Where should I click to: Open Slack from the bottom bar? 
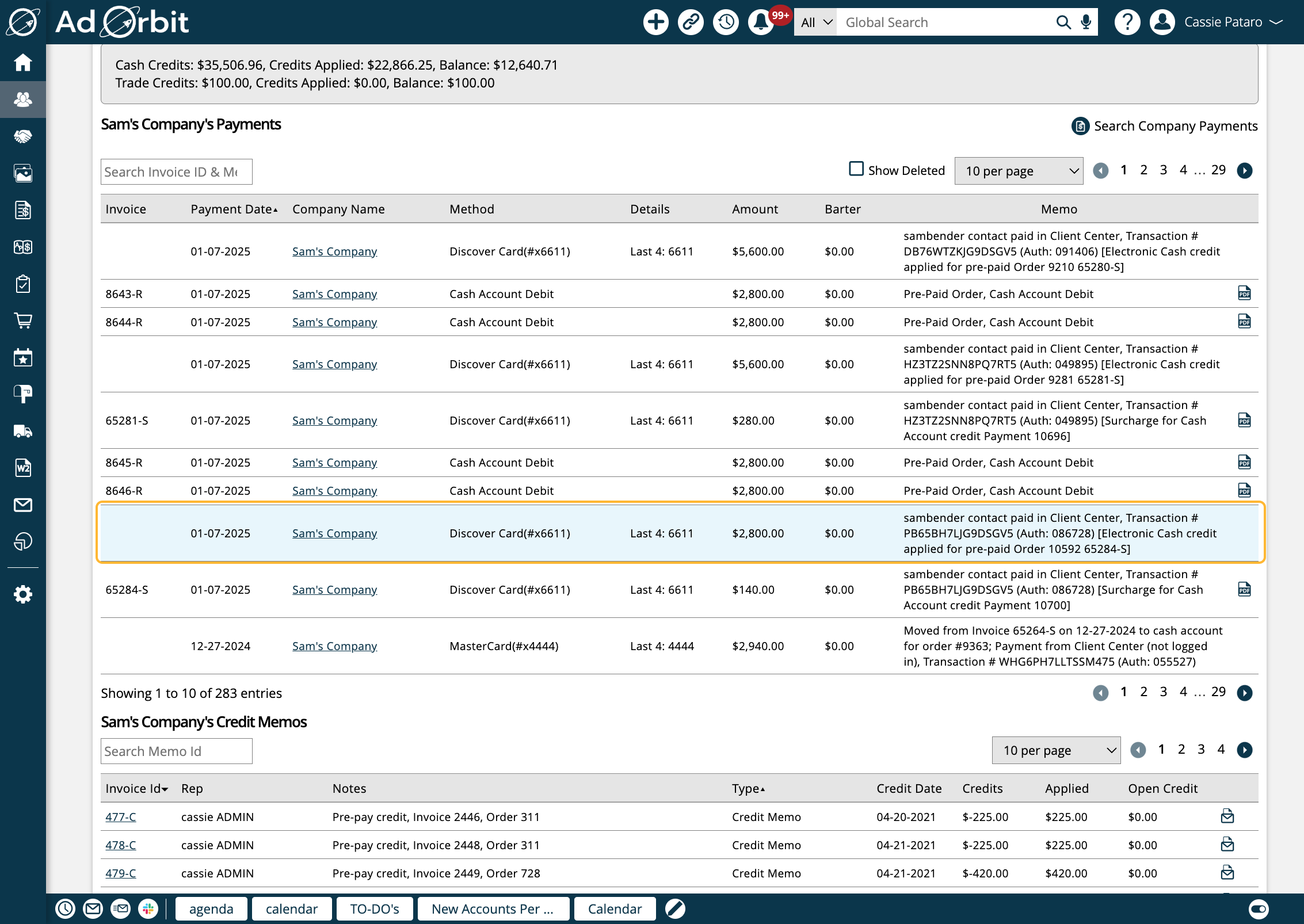[148, 908]
